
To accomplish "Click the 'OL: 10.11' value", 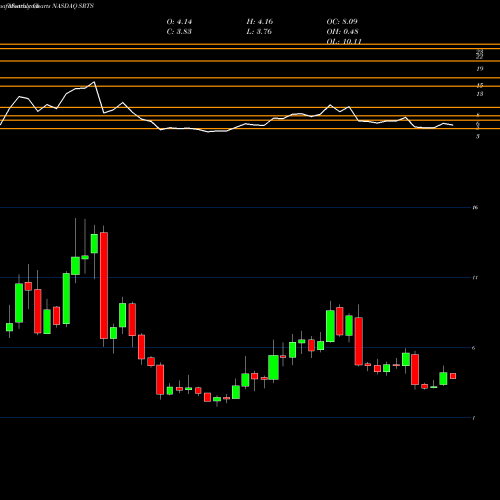I will pos(344,41).
